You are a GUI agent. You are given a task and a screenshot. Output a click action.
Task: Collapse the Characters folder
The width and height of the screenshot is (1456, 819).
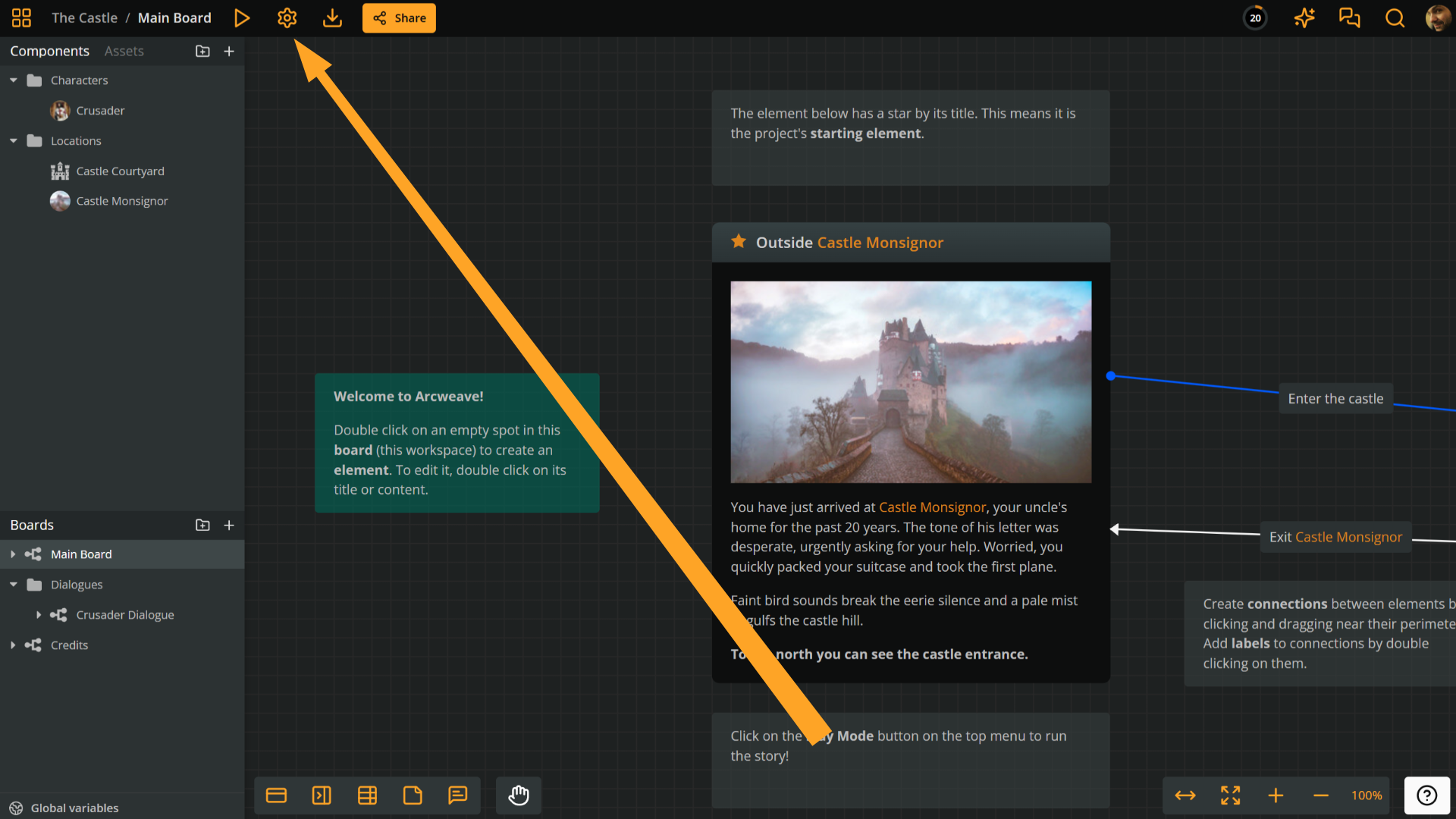coord(12,80)
